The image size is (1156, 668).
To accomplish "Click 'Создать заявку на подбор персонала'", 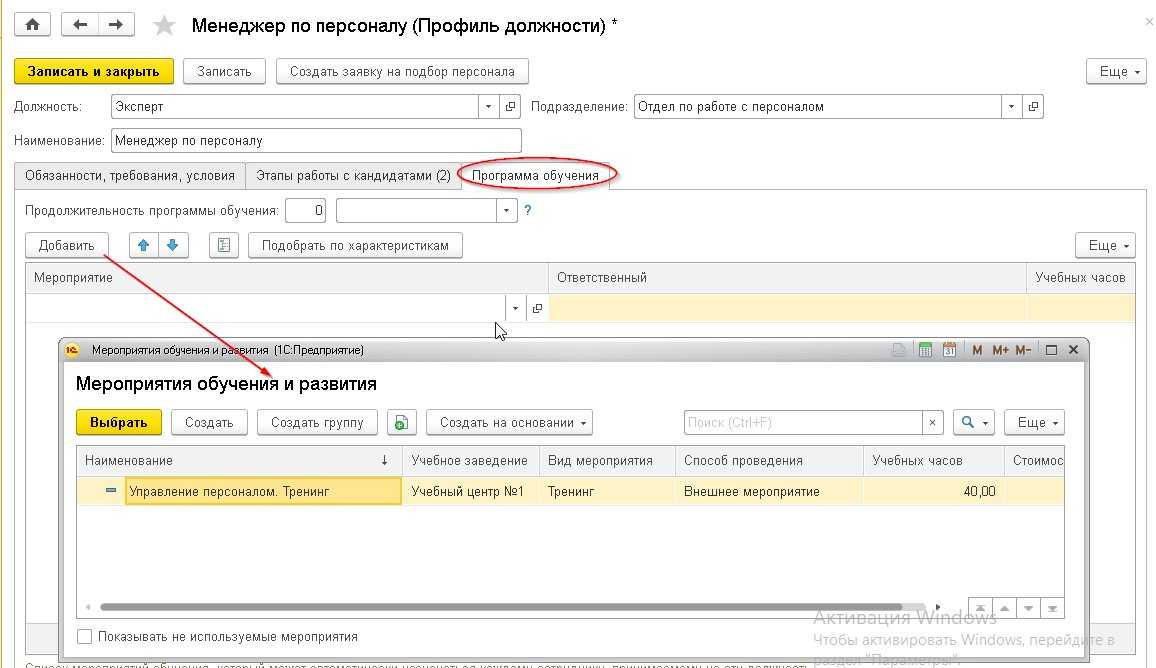I will pyautogui.click(x=401, y=72).
